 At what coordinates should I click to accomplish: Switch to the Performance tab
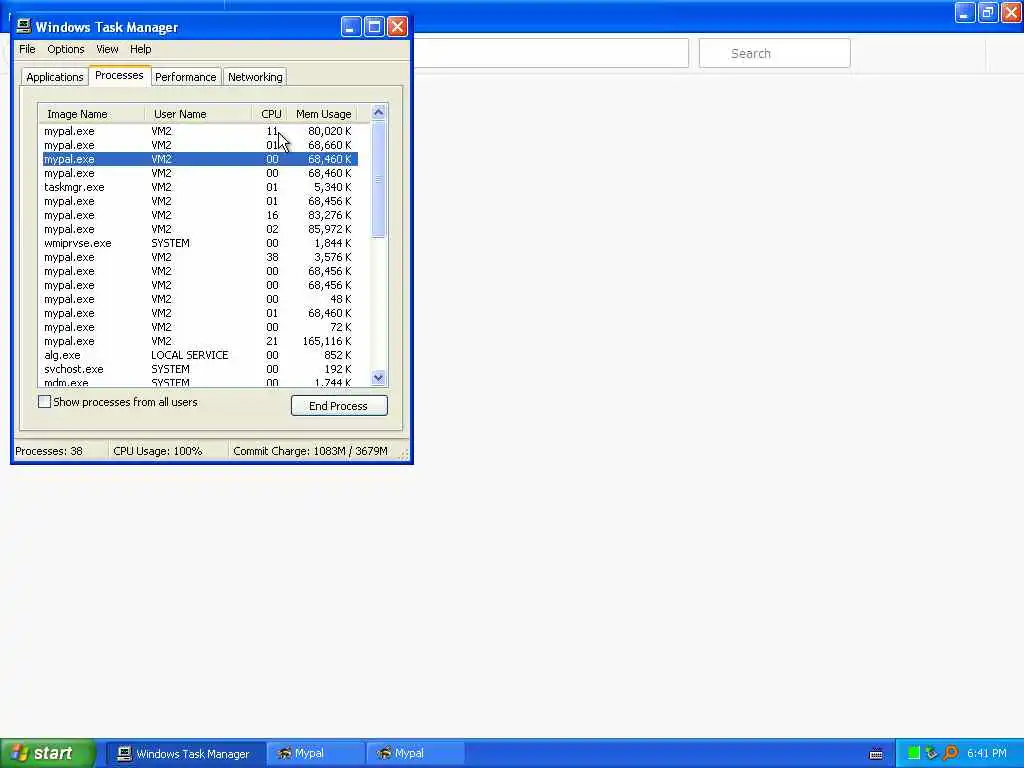tap(185, 77)
